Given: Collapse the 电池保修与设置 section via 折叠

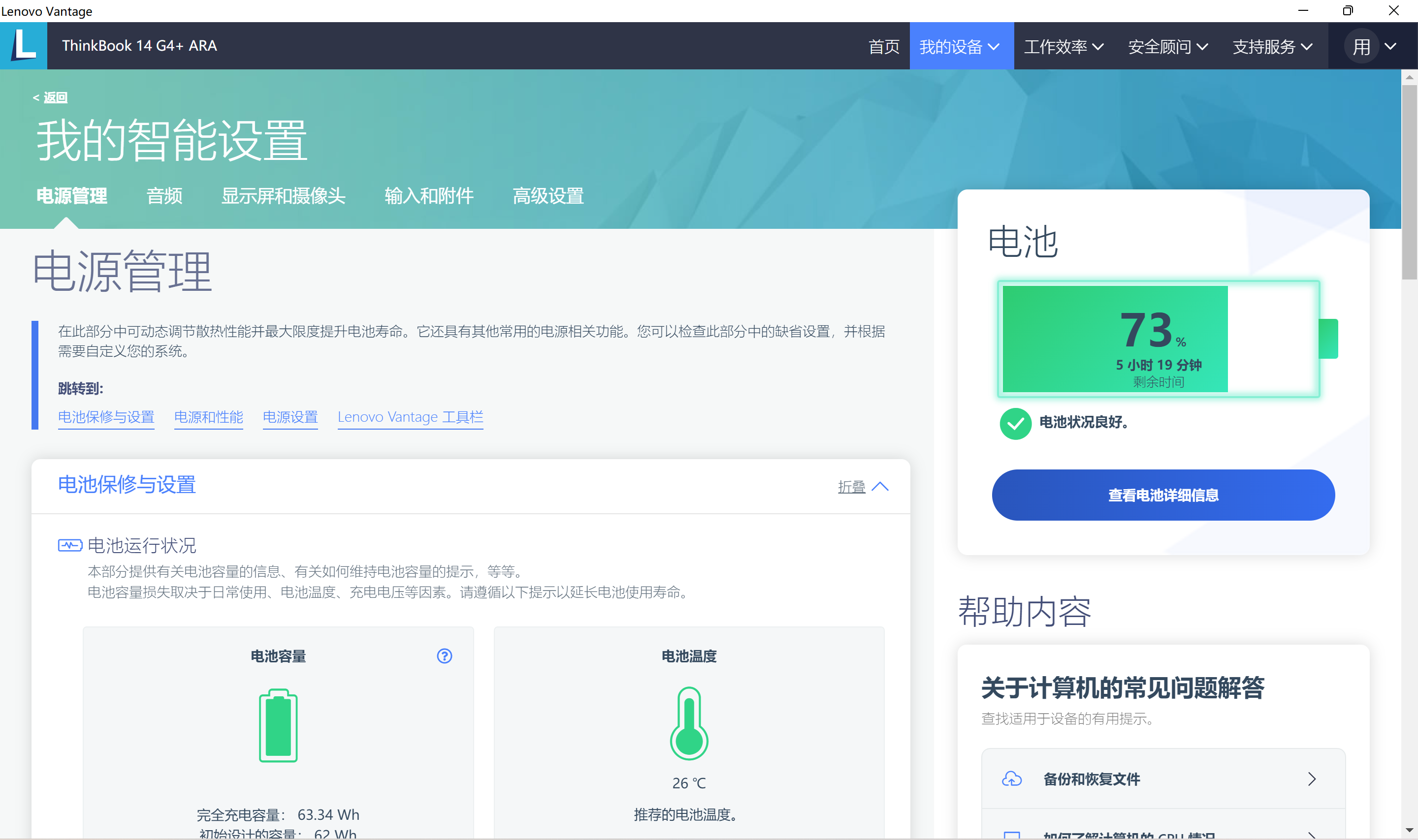Looking at the screenshot, I should pos(864,487).
